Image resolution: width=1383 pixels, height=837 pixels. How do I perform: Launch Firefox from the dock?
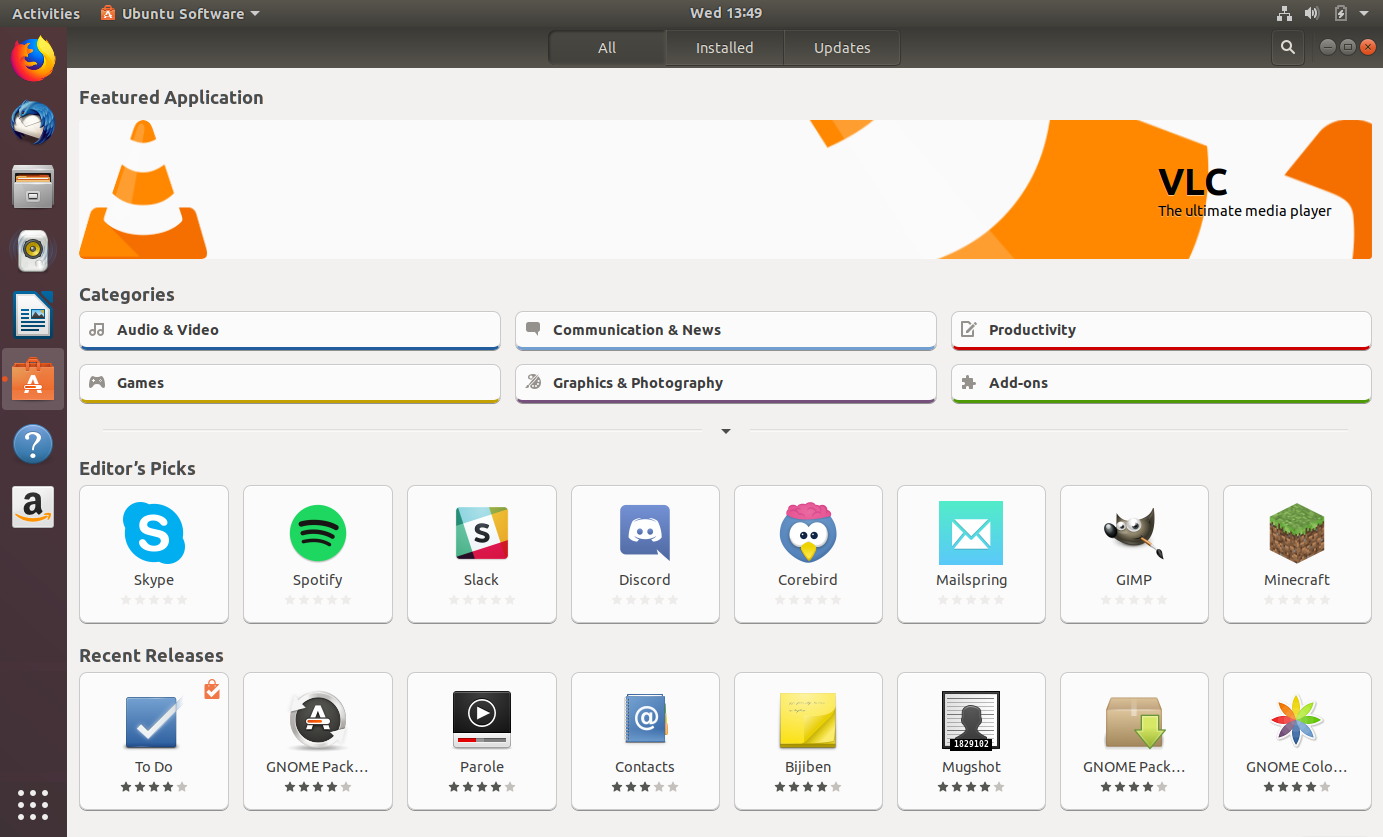[33, 59]
